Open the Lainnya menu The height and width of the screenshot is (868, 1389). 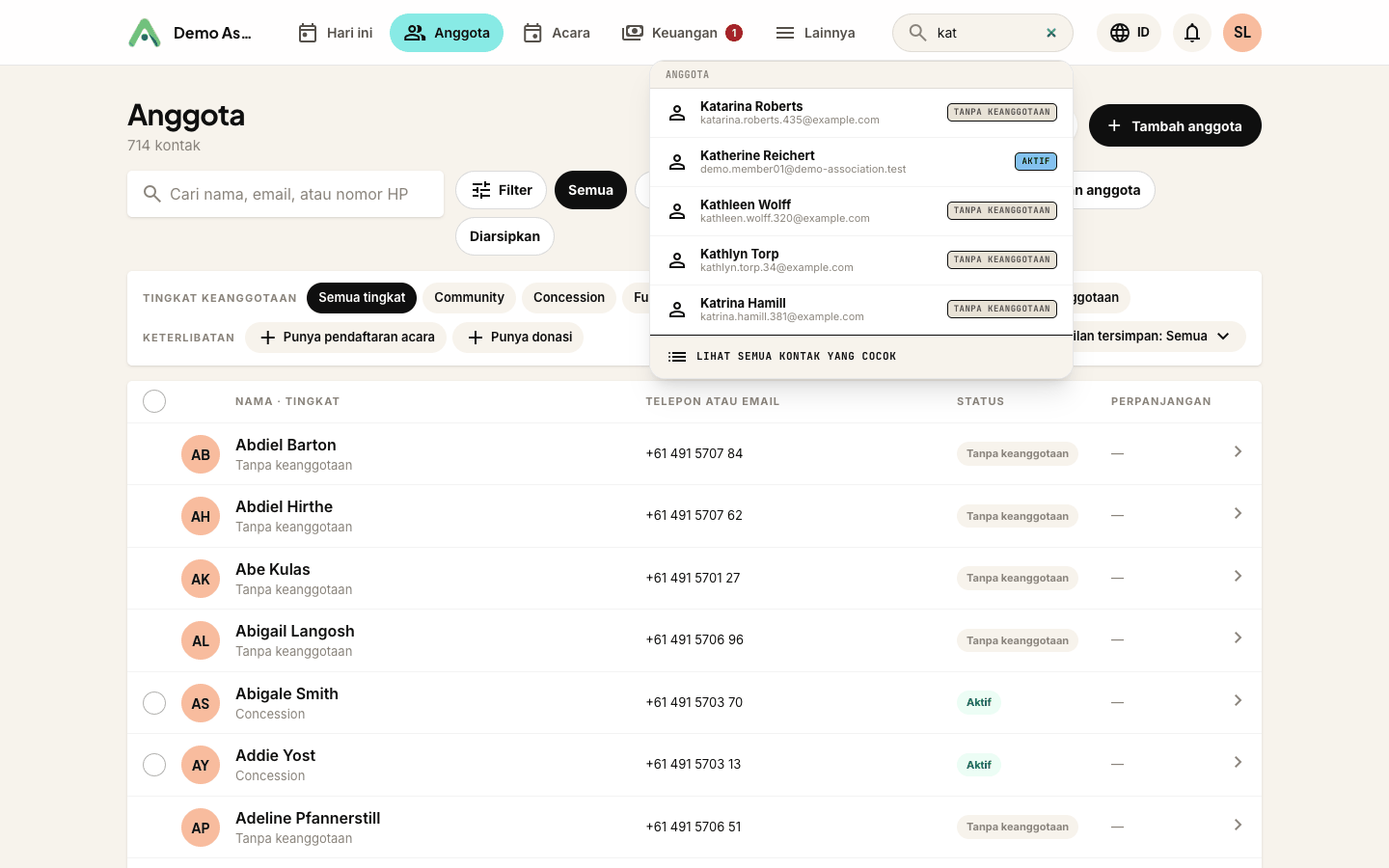[x=815, y=33]
